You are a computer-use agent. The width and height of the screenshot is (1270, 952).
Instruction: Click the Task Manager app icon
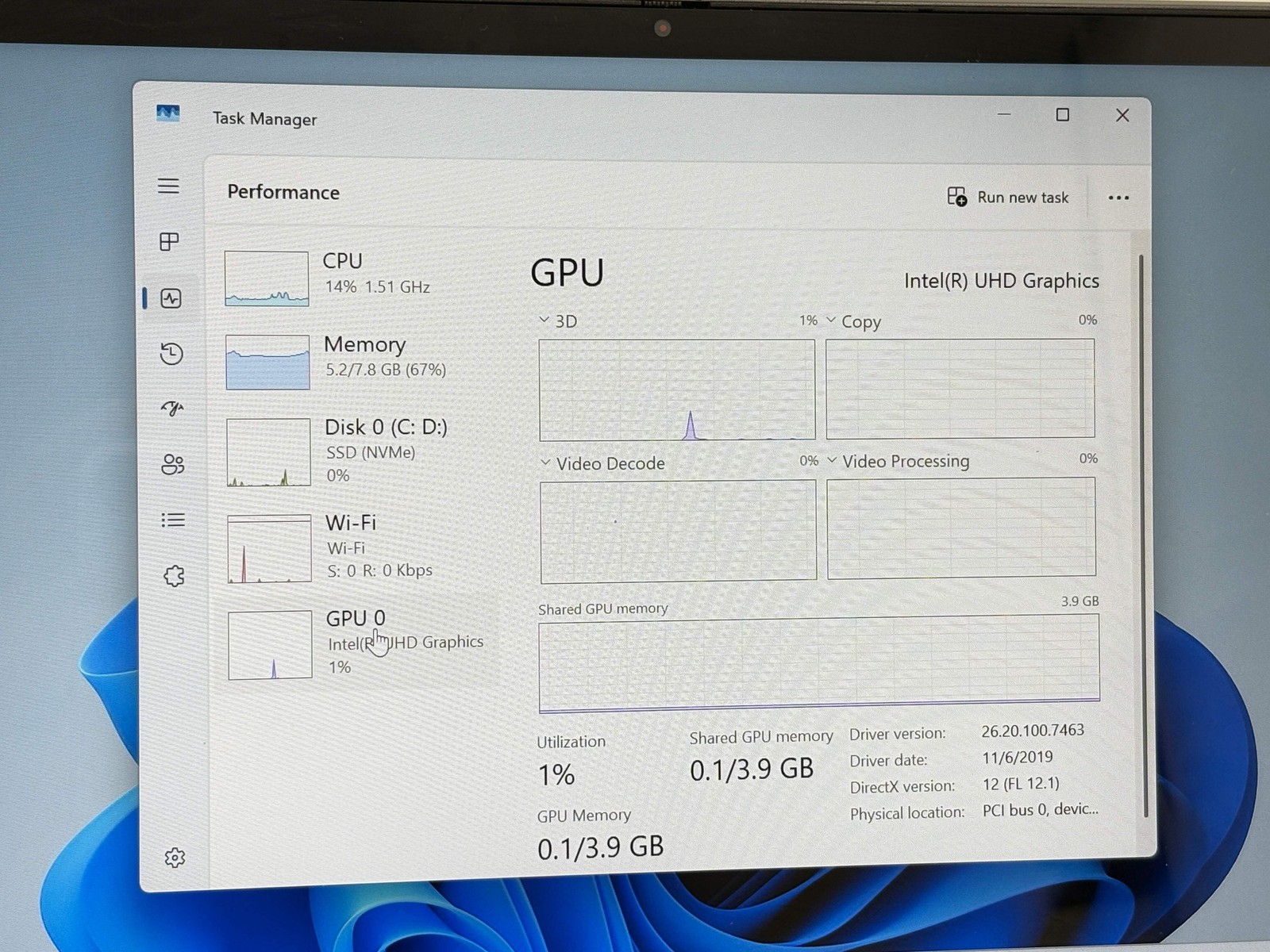(x=167, y=114)
